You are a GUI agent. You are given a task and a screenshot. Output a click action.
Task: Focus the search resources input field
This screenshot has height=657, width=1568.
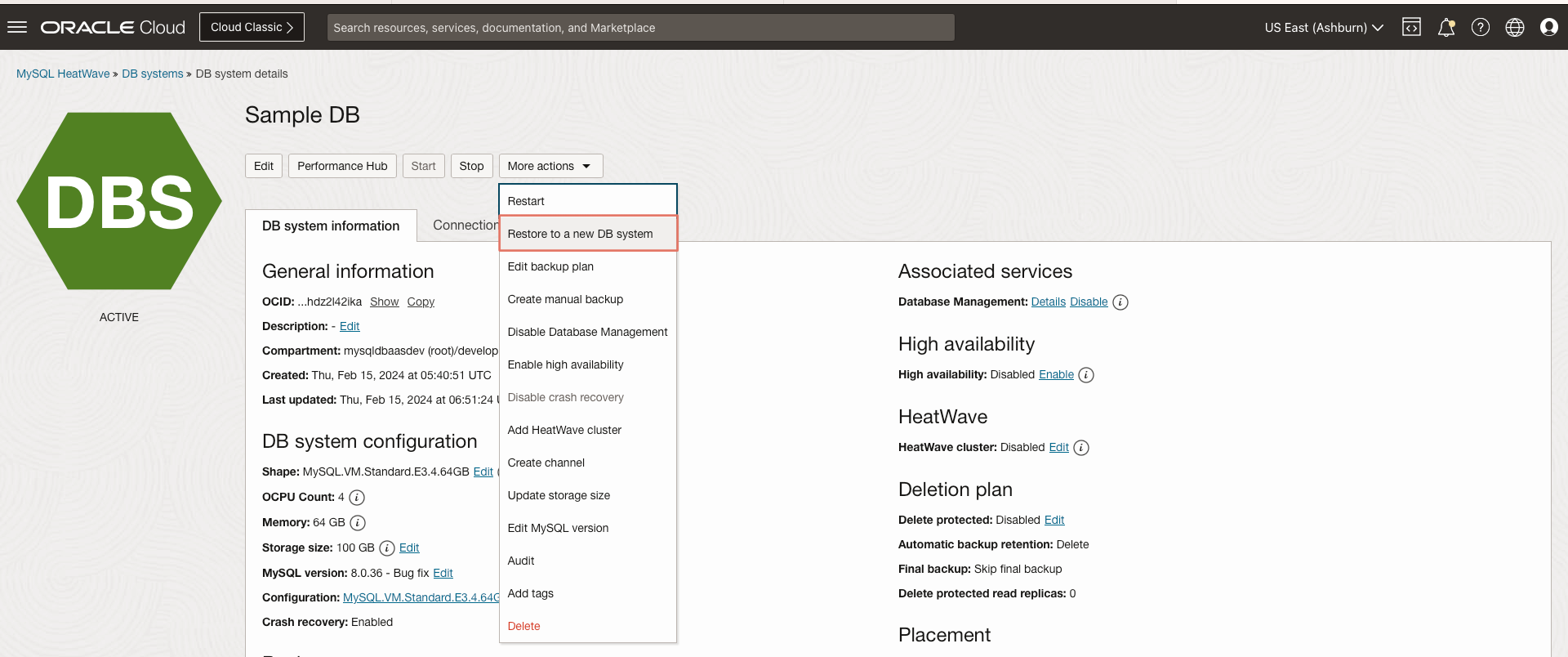[640, 27]
